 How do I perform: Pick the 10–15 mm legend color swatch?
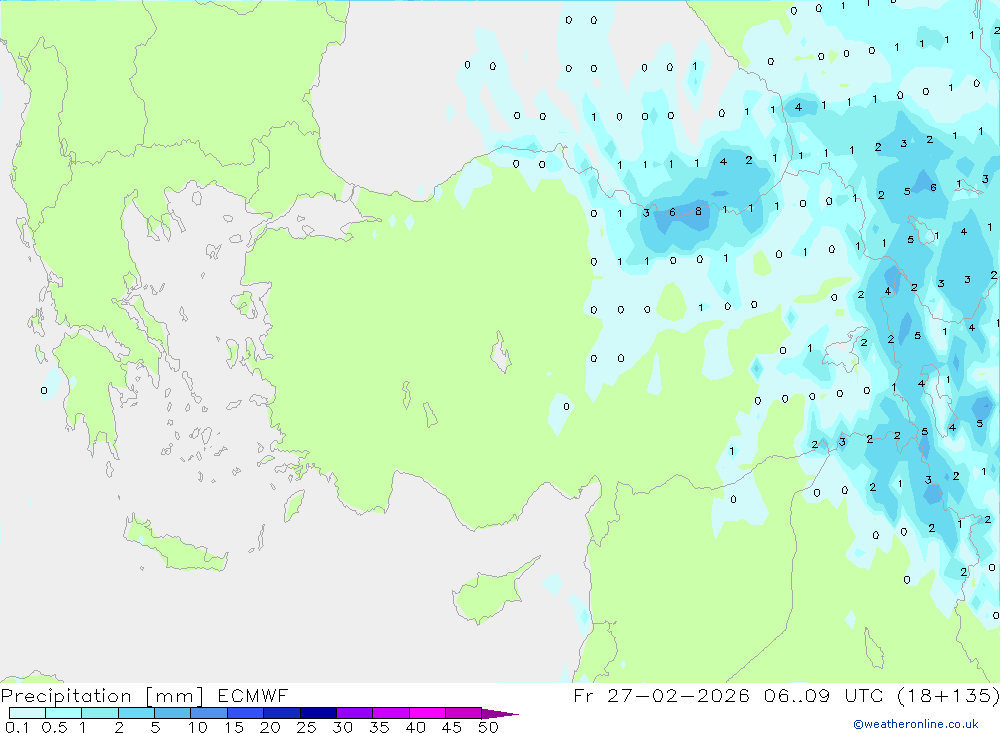(209, 713)
